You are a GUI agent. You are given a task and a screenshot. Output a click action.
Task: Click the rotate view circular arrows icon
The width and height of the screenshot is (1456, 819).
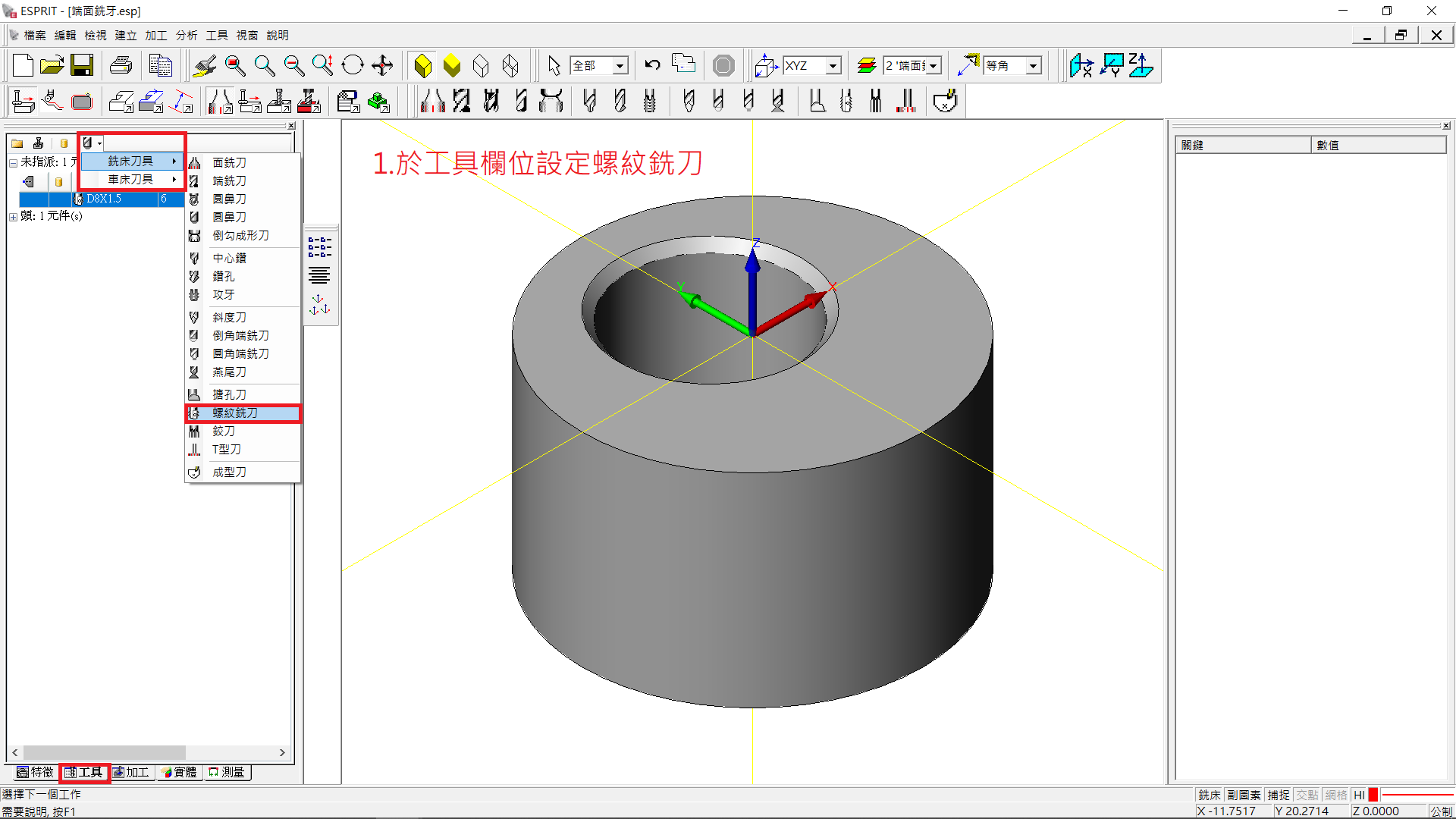[x=353, y=66]
